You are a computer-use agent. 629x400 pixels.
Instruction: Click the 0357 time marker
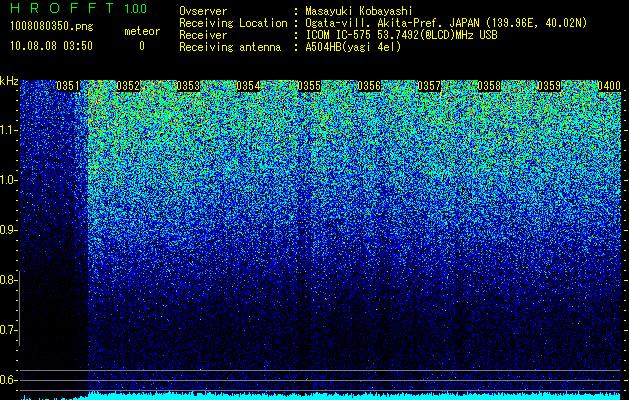(x=429, y=86)
